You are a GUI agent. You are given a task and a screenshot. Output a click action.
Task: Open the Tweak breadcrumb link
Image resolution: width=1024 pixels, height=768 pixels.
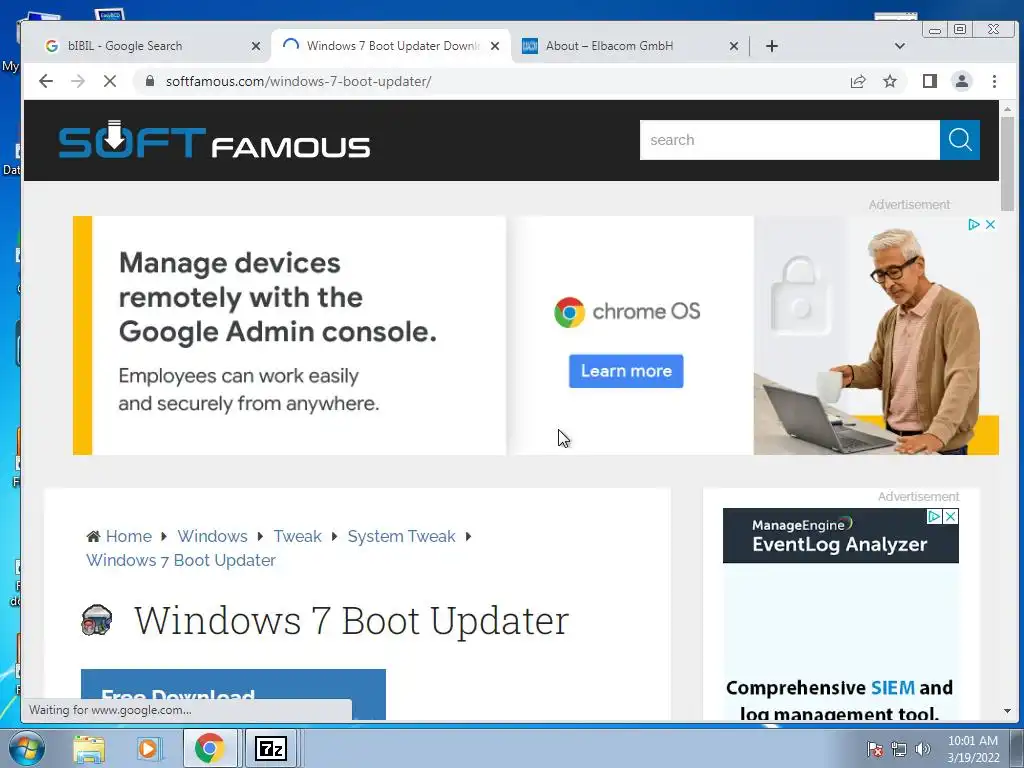297,536
